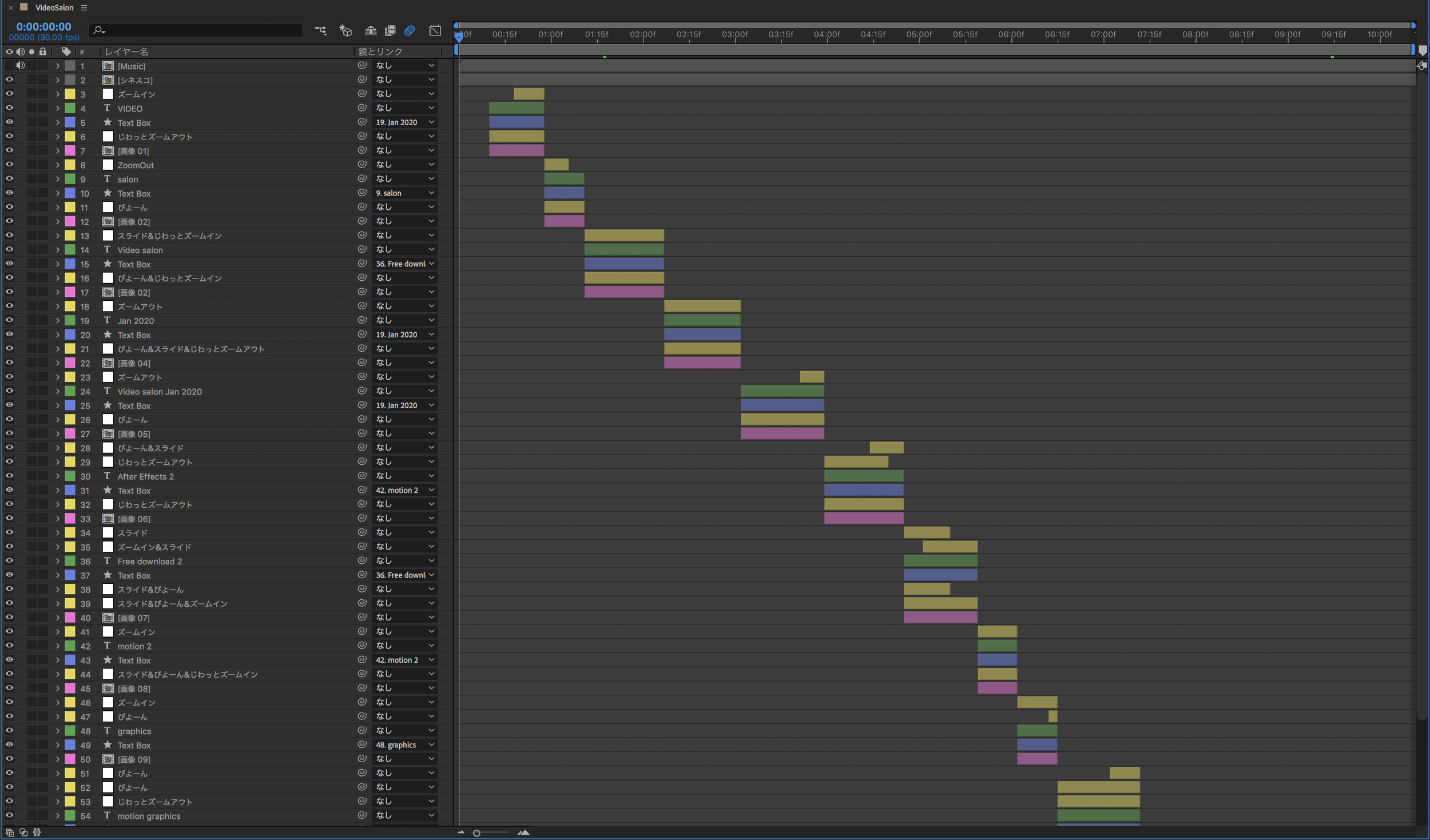Click the zoom in mountains icon
Screen dimensions: 1430x840
point(523,833)
